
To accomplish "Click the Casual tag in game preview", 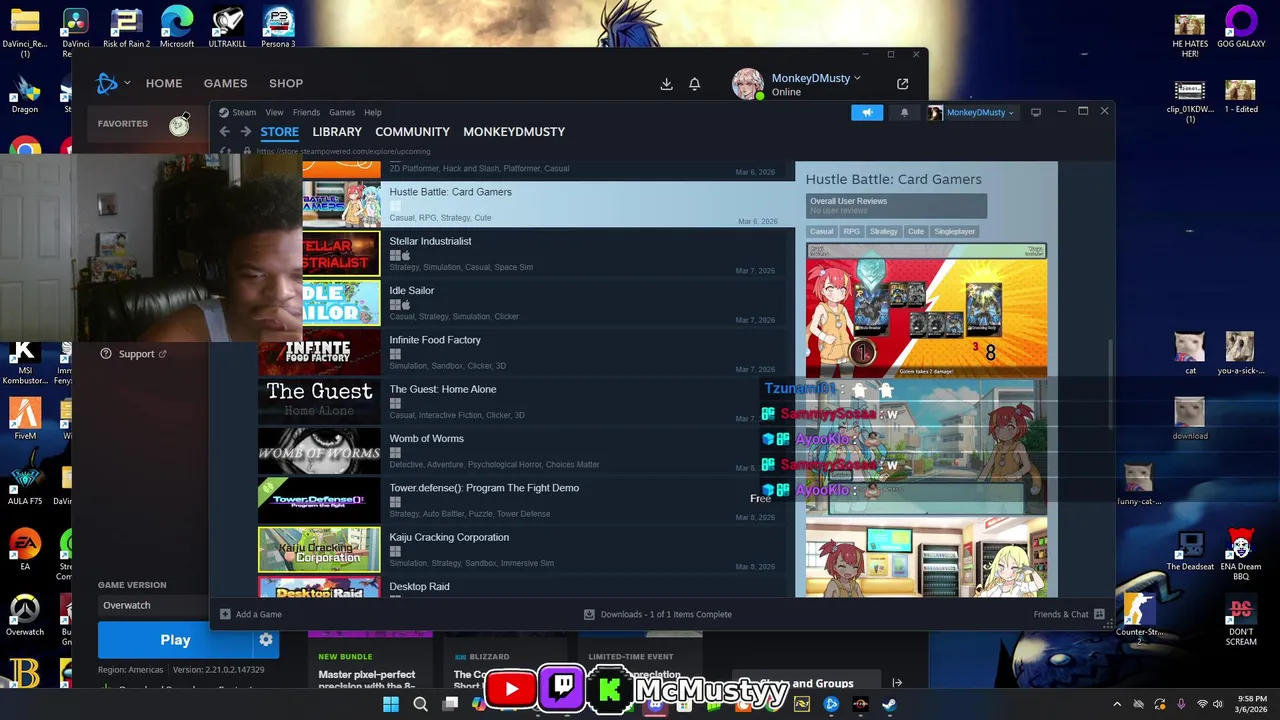I will (x=822, y=231).
